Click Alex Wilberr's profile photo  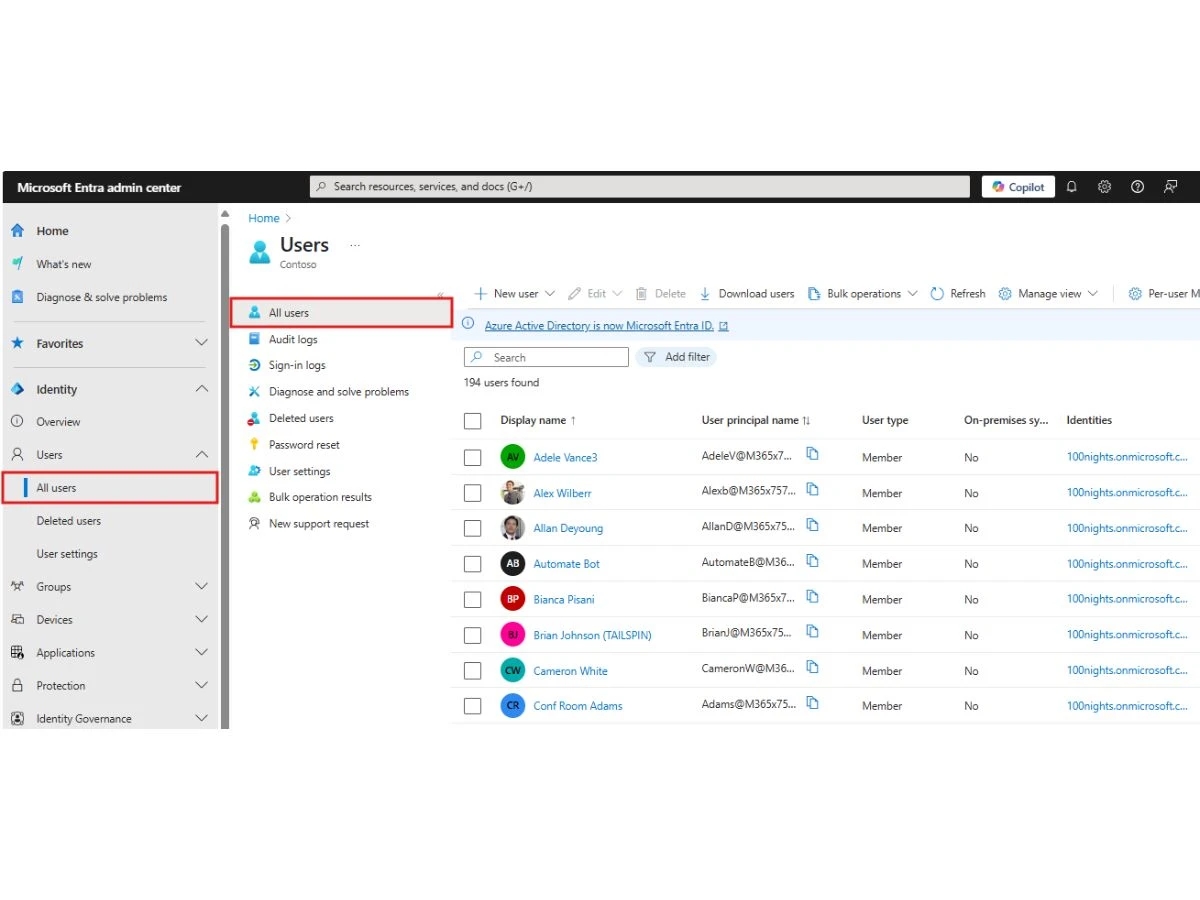point(512,493)
